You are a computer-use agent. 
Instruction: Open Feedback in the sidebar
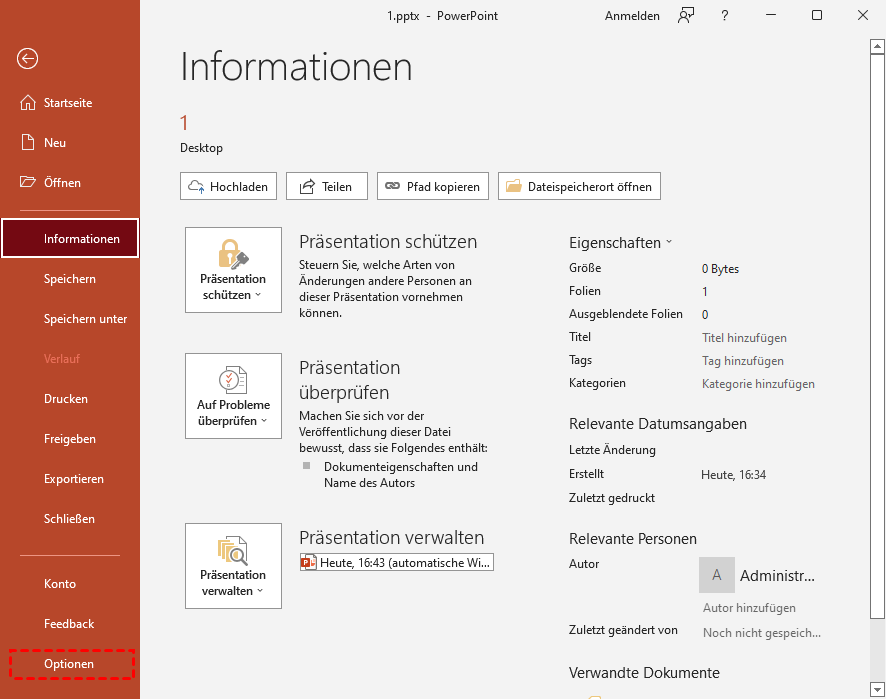click(x=70, y=623)
